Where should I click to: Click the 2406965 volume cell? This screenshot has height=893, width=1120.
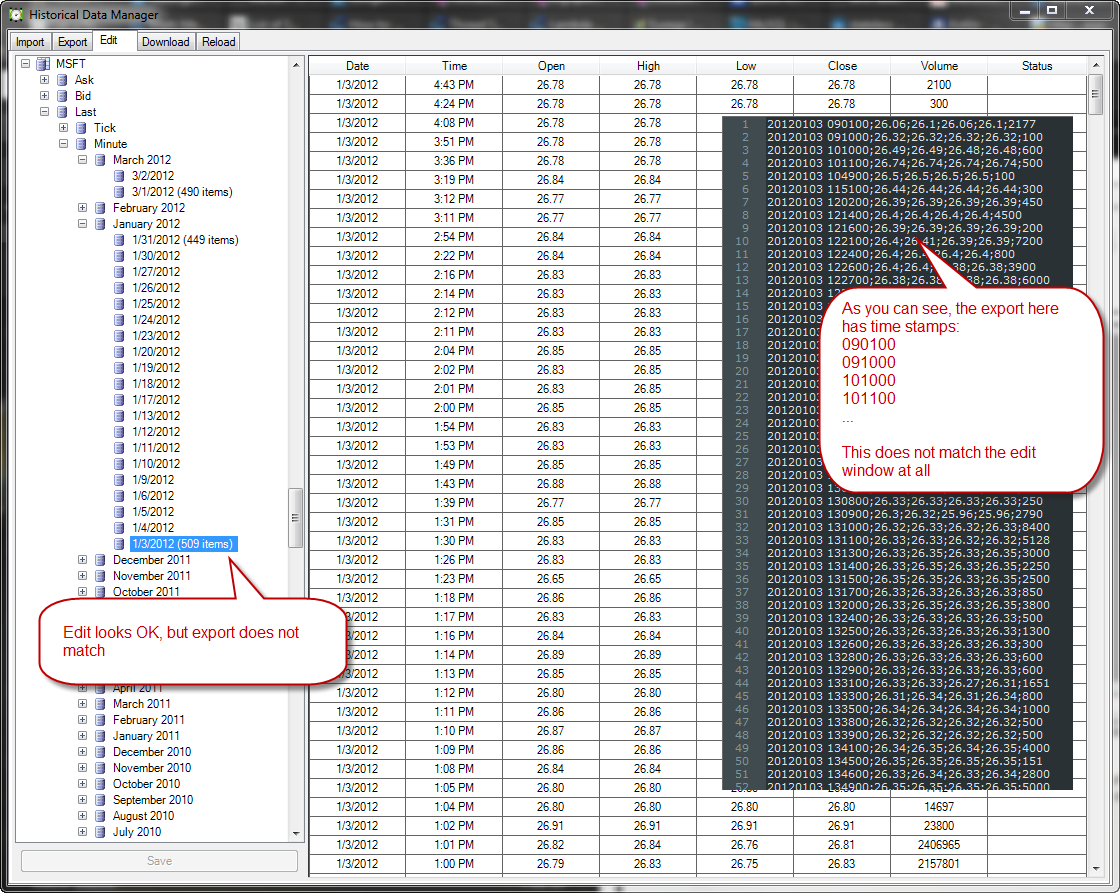point(939,845)
